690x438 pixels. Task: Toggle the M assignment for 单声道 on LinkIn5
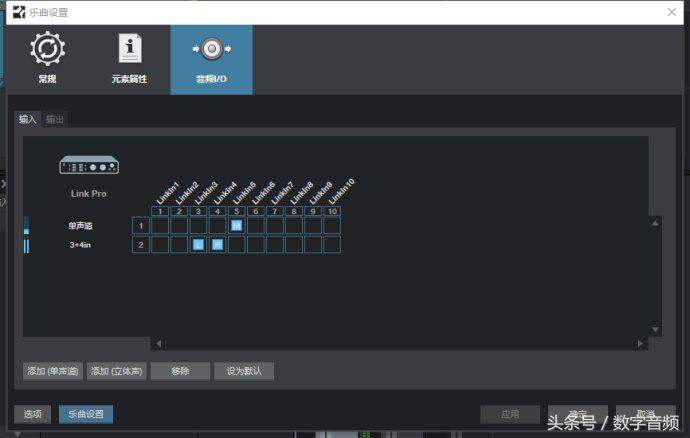(x=236, y=226)
